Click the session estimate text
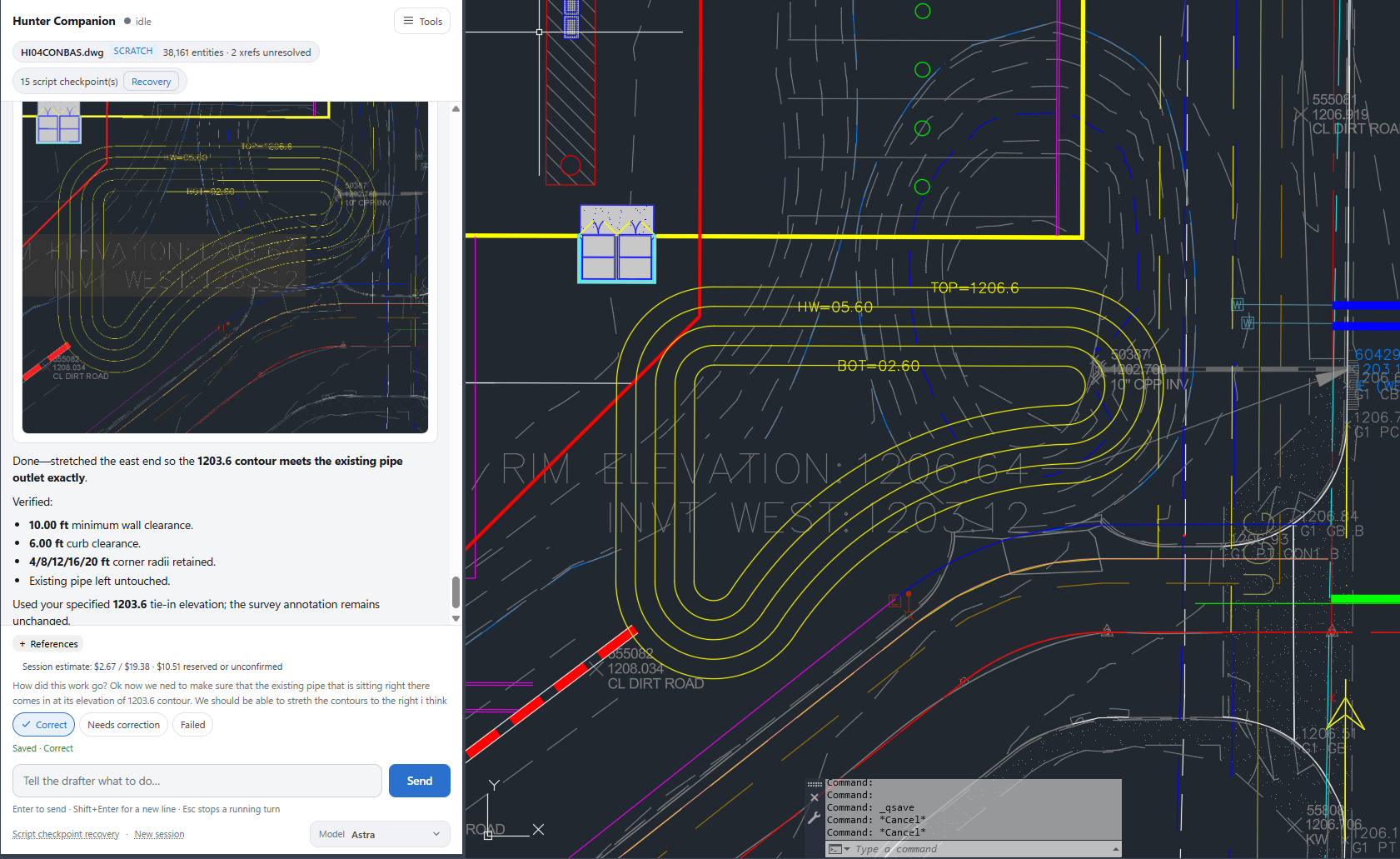 (x=152, y=667)
